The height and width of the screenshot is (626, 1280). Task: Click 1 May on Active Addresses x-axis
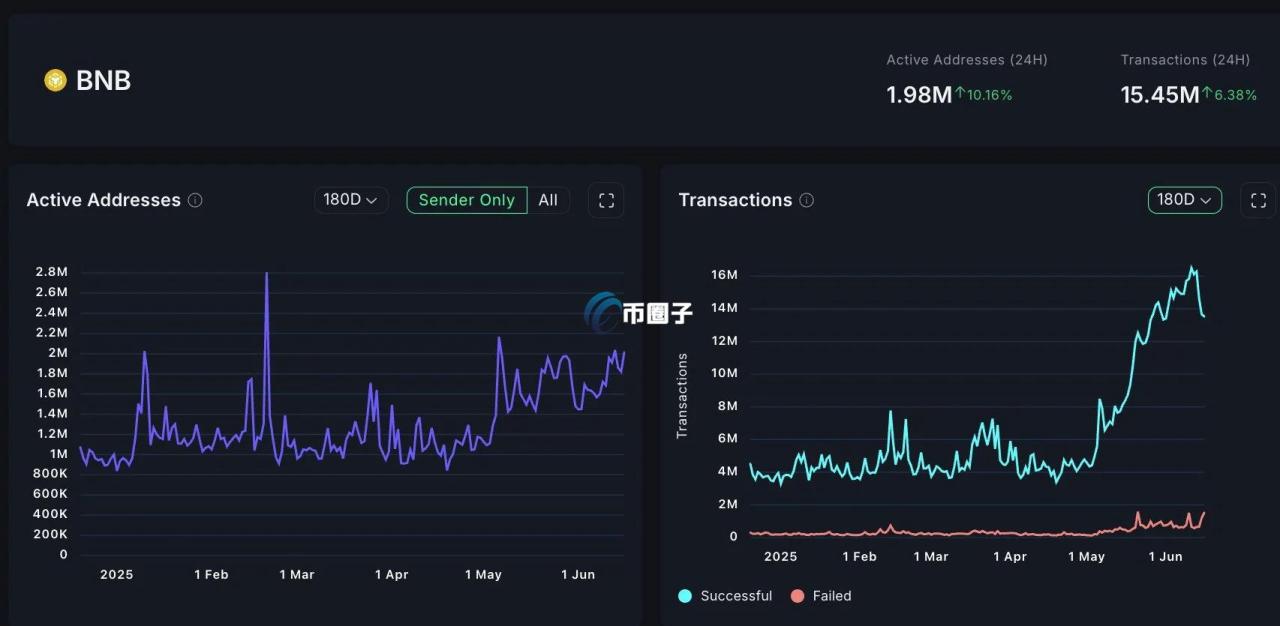(x=484, y=575)
